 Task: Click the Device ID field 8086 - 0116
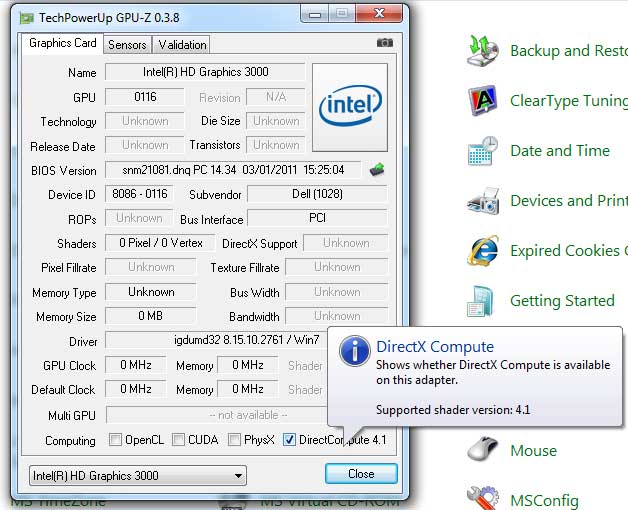pos(139,194)
